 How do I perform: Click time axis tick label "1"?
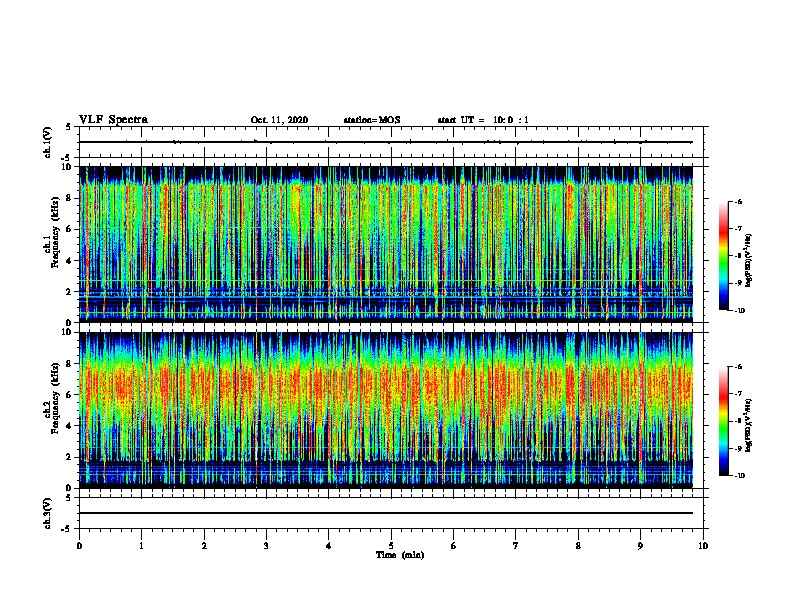click(141, 545)
